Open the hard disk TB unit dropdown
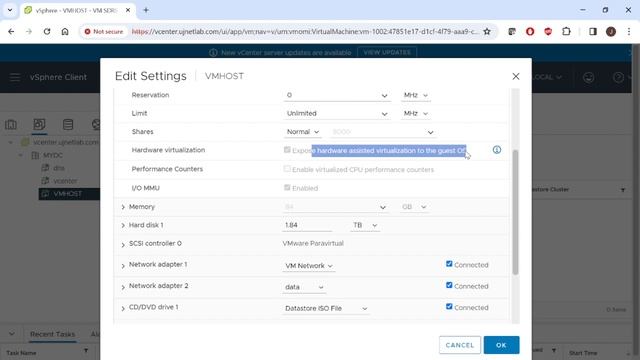Viewport: 640px width, 360px height. click(365, 225)
